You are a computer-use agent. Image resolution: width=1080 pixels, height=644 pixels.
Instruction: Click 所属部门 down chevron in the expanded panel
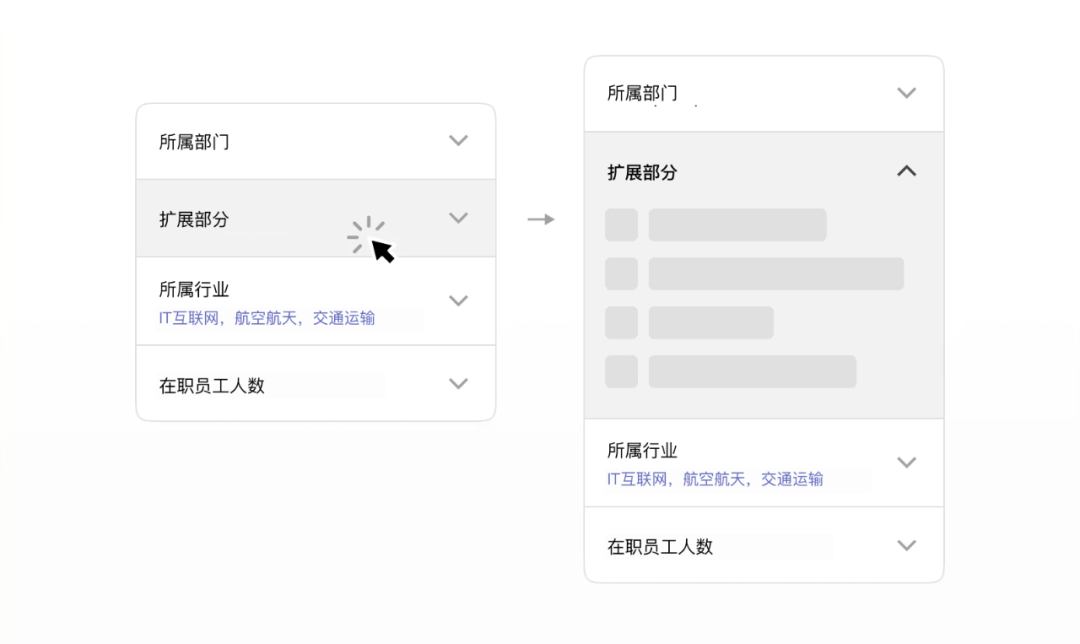[906, 93]
